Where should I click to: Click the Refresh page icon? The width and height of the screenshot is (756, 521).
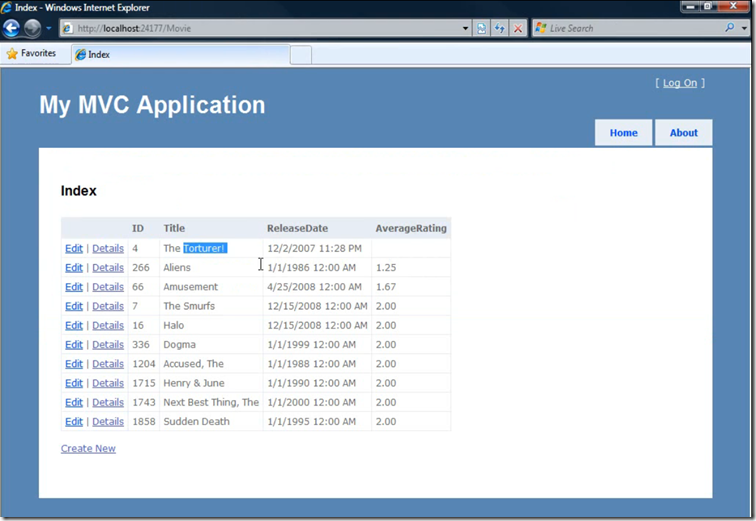pyautogui.click(x=500, y=28)
